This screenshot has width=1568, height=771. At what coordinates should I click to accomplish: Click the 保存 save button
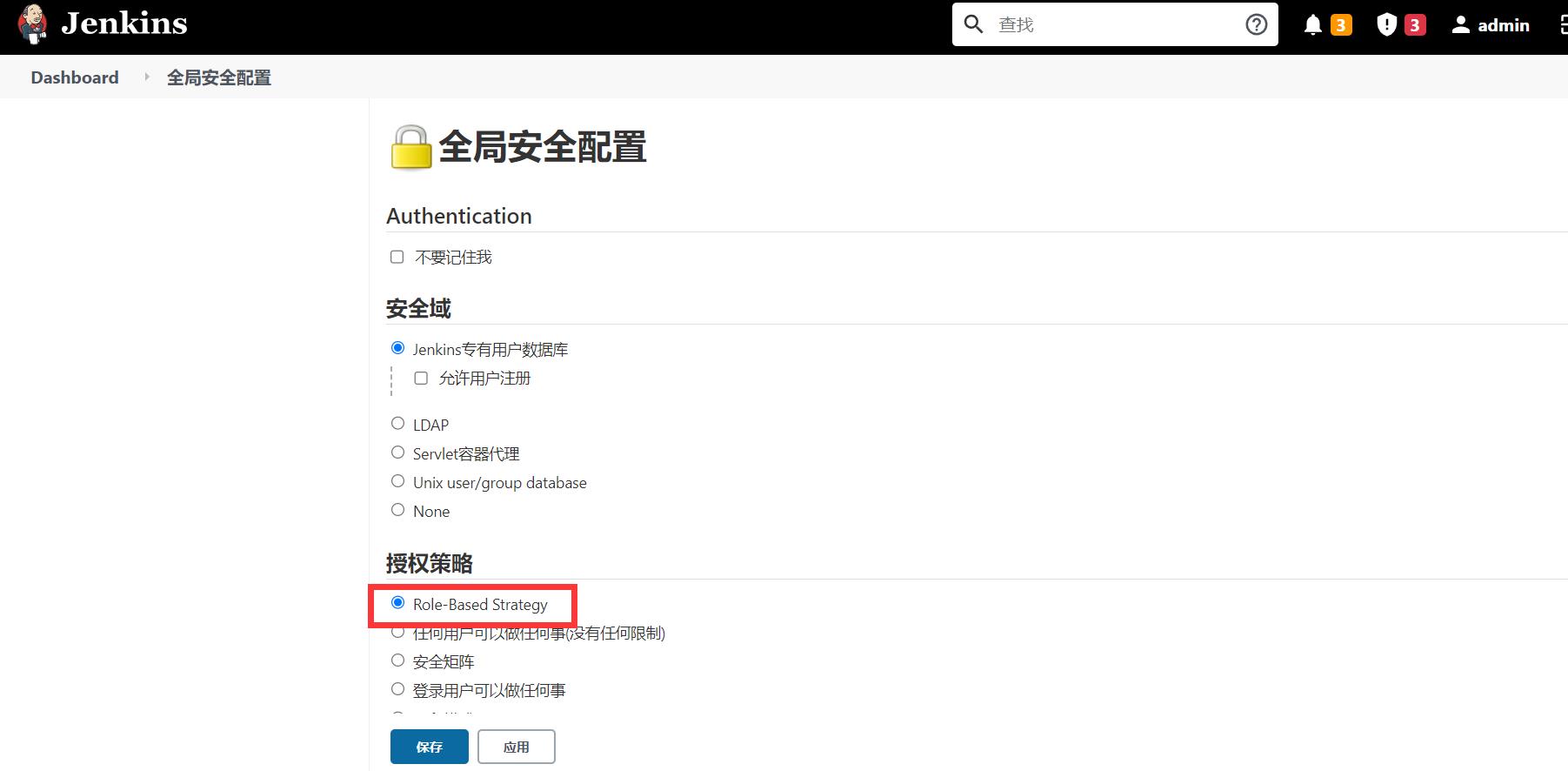pos(430,747)
